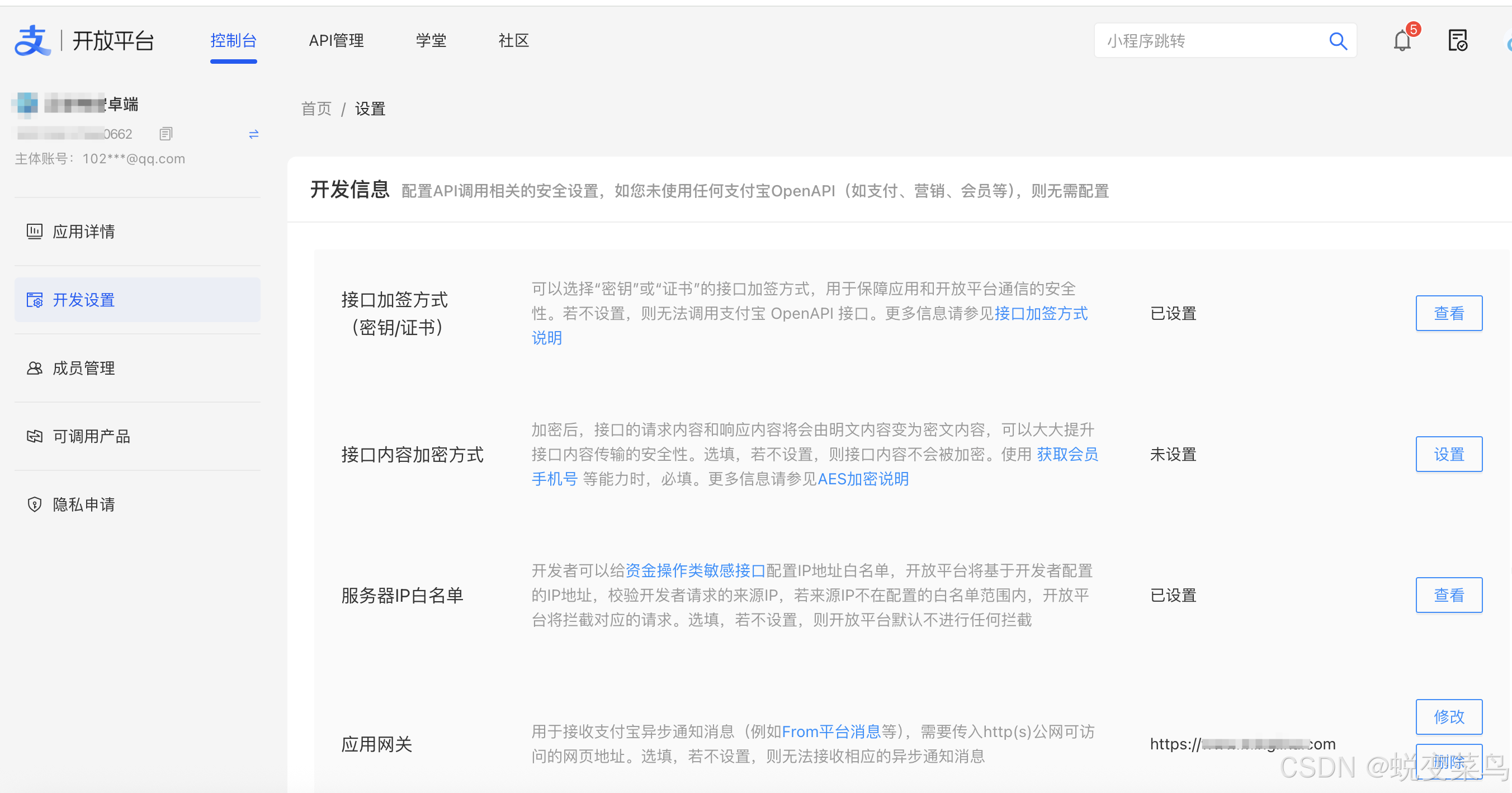The height and width of the screenshot is (793, 1512).
Task: Copy the app ID using copy icon
Action: point(166,134)
